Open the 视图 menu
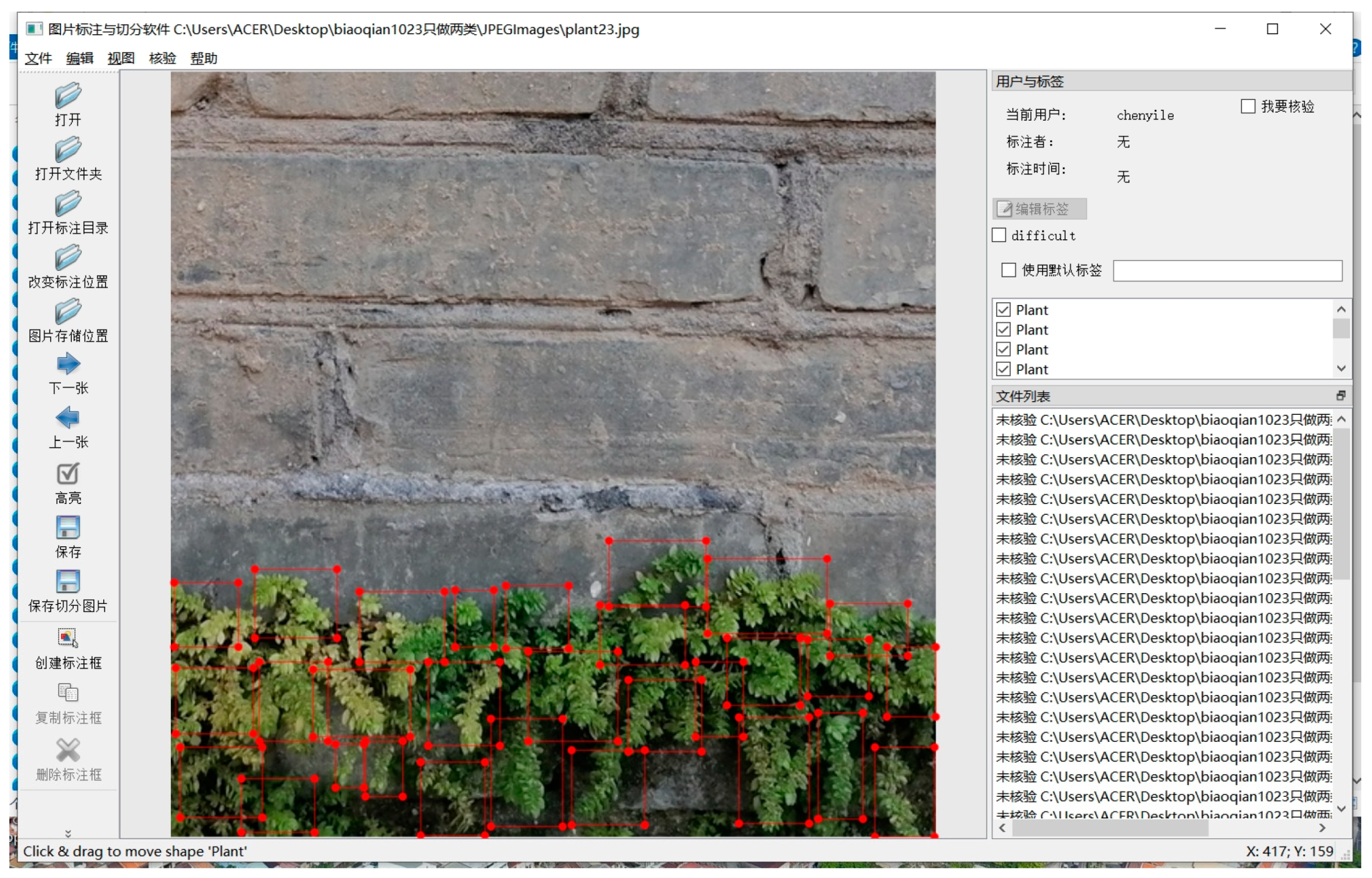The height and width of the screenshot is (878, 1372). pos(121,58)
